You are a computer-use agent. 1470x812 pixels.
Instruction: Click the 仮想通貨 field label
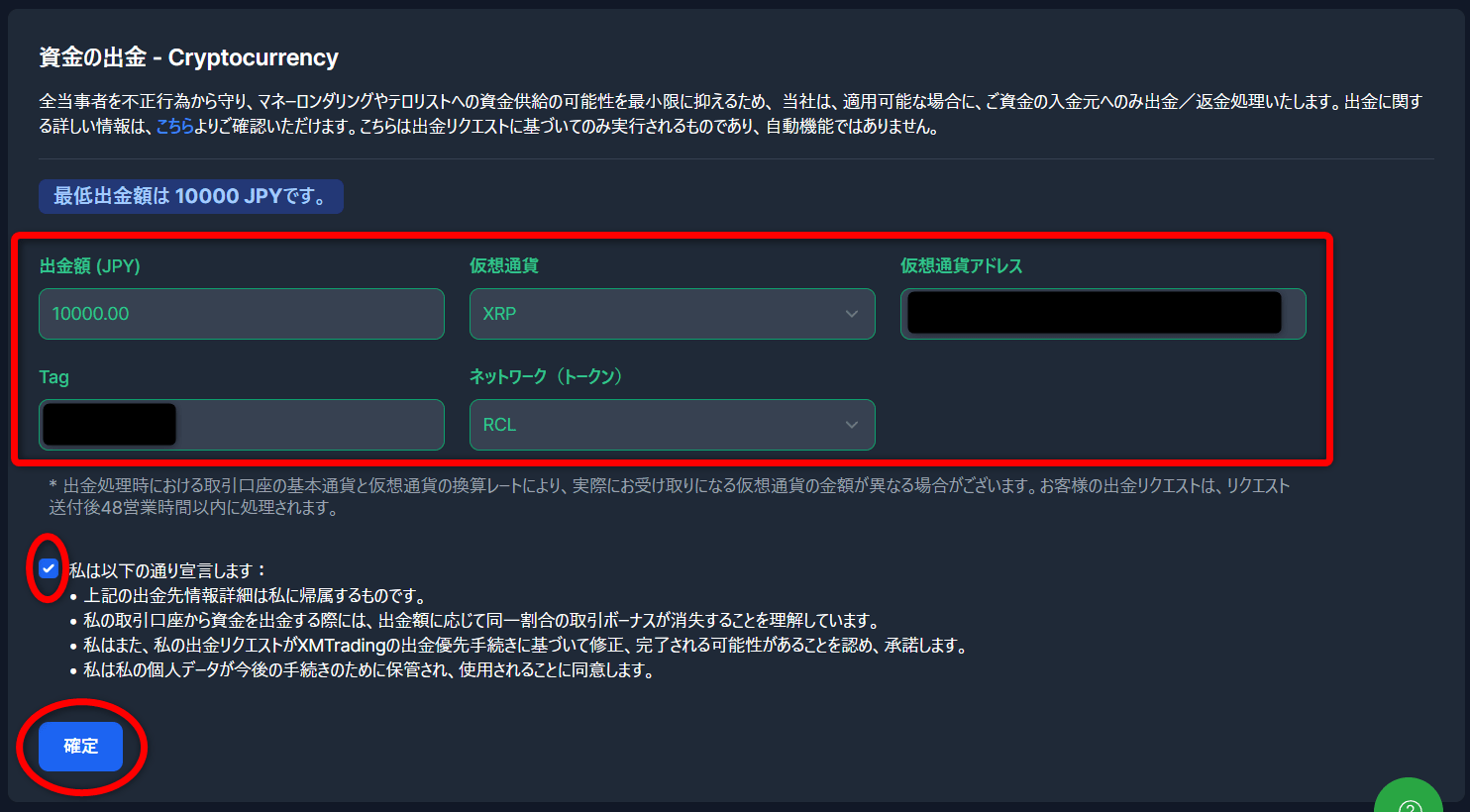pos(504,266)
